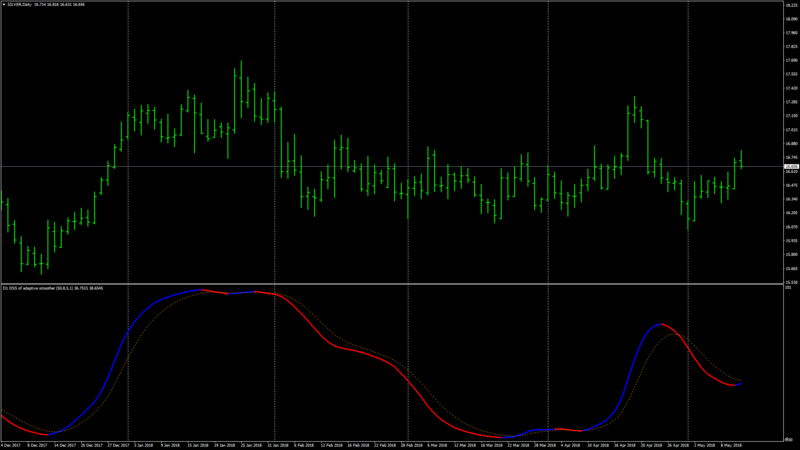Select the highest price bar in late January

(241, 89)
